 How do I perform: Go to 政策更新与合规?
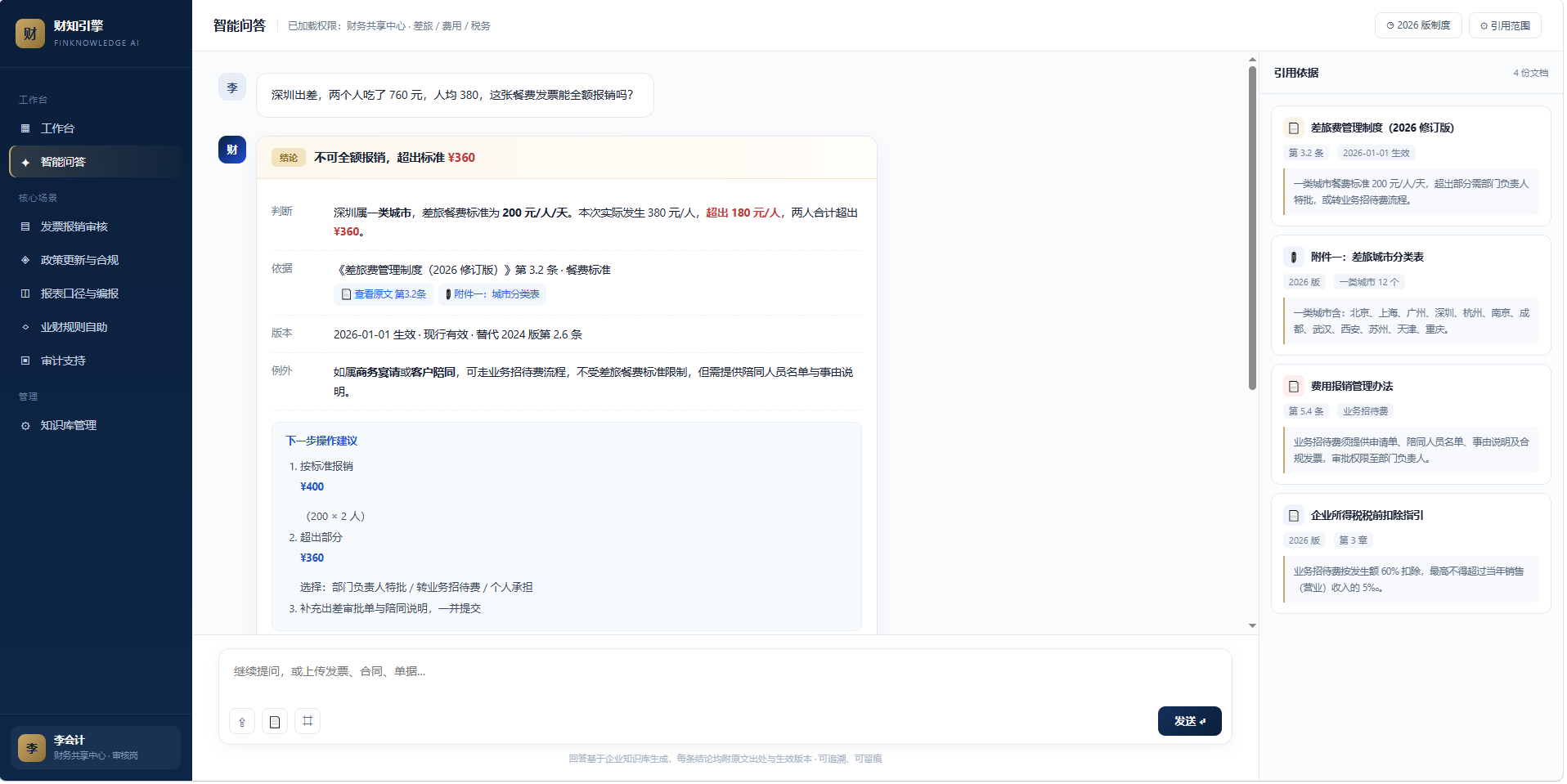pos(96,260)
